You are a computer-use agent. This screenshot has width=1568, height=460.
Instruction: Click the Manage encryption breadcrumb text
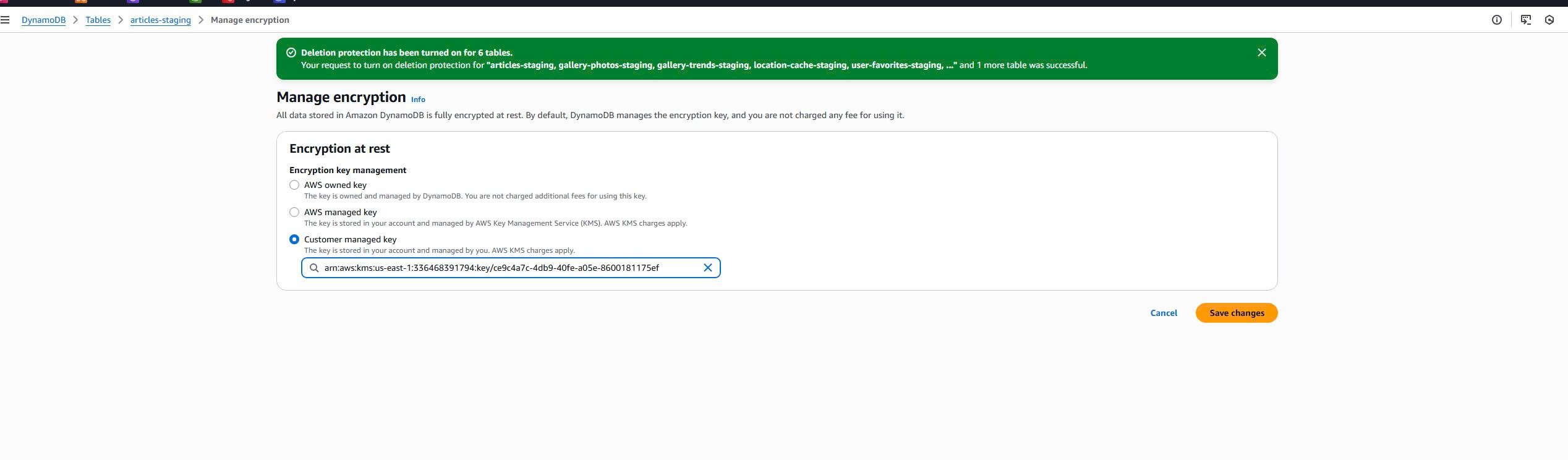[250, 20]
